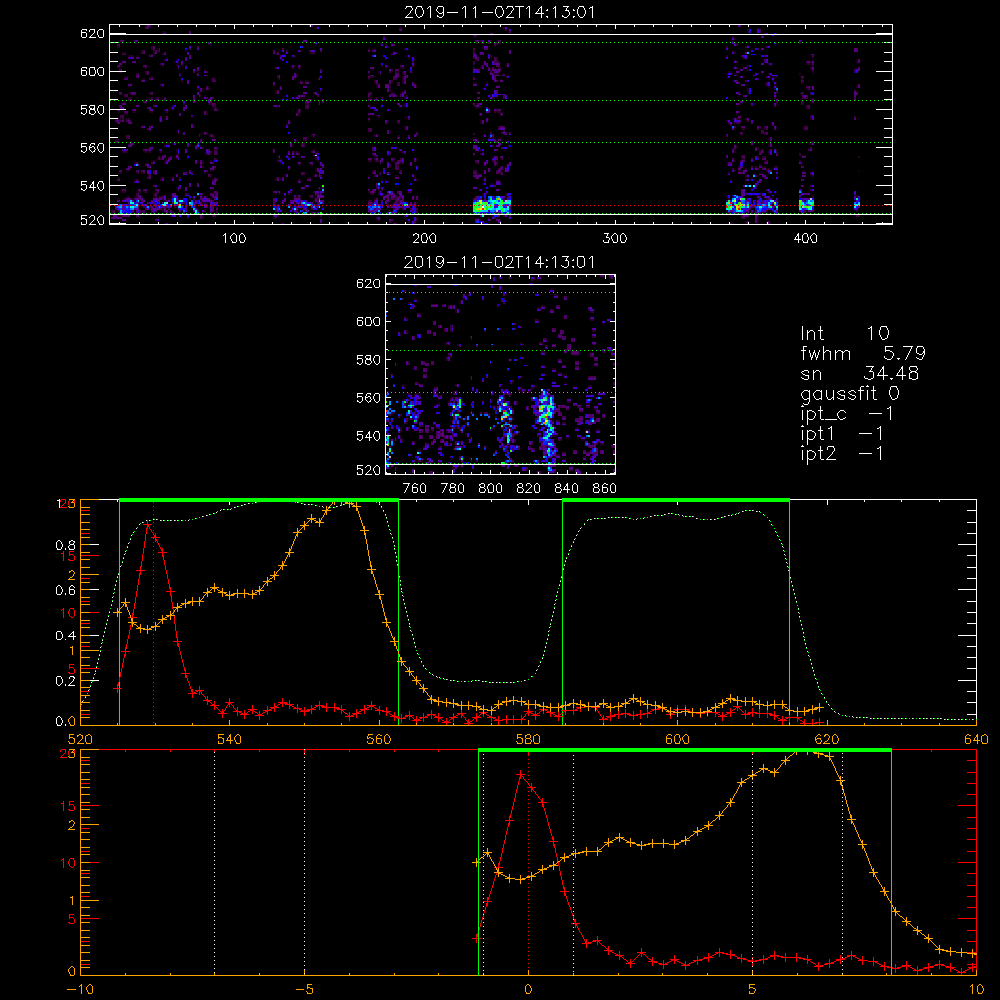
Task: Click x-axis label 100 on top spectrogram
Action: coord(234,238)
